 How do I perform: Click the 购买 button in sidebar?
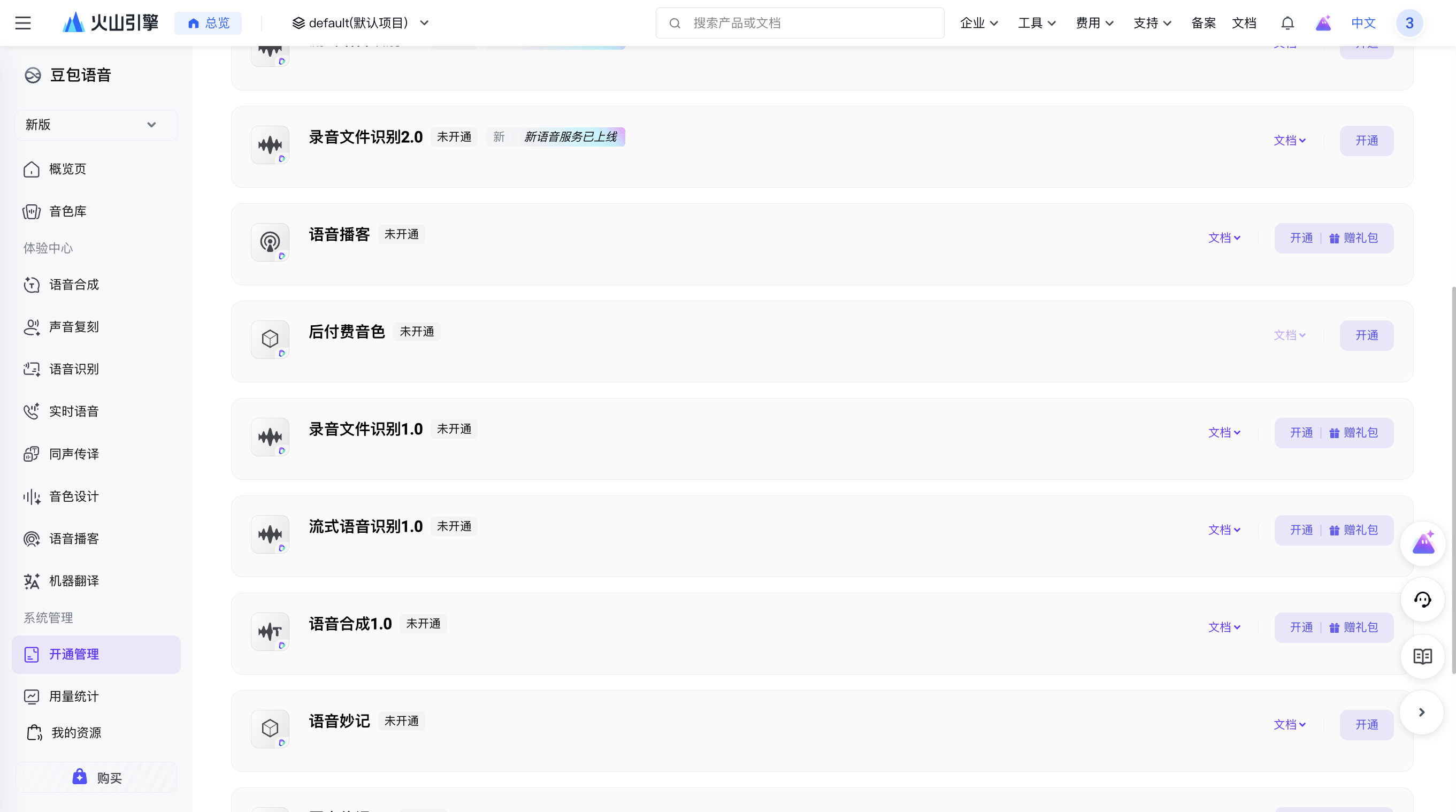[x=96, y=778]
